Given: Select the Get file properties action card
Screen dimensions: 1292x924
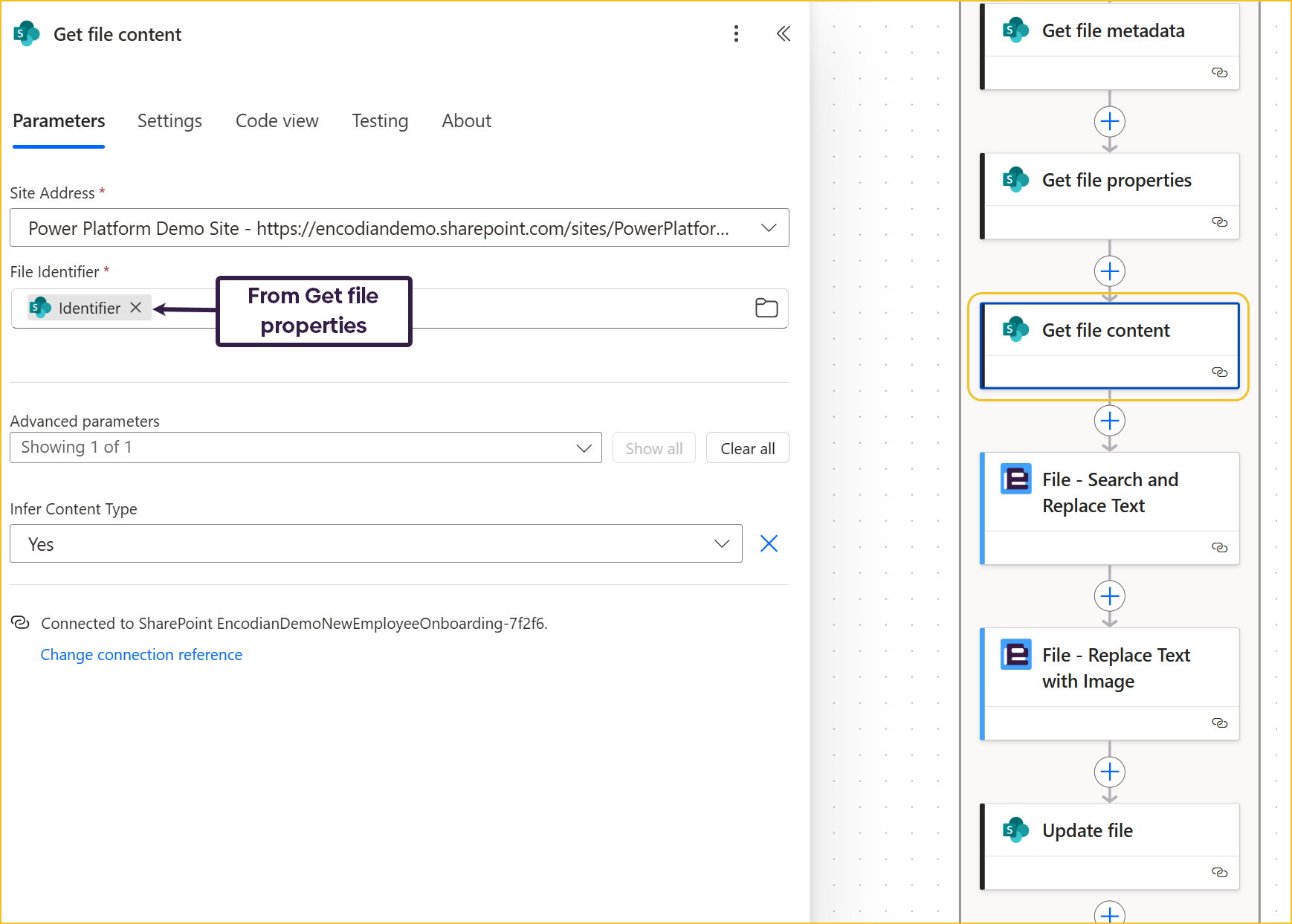Looking at the screenshot, I should point(1115,181).
